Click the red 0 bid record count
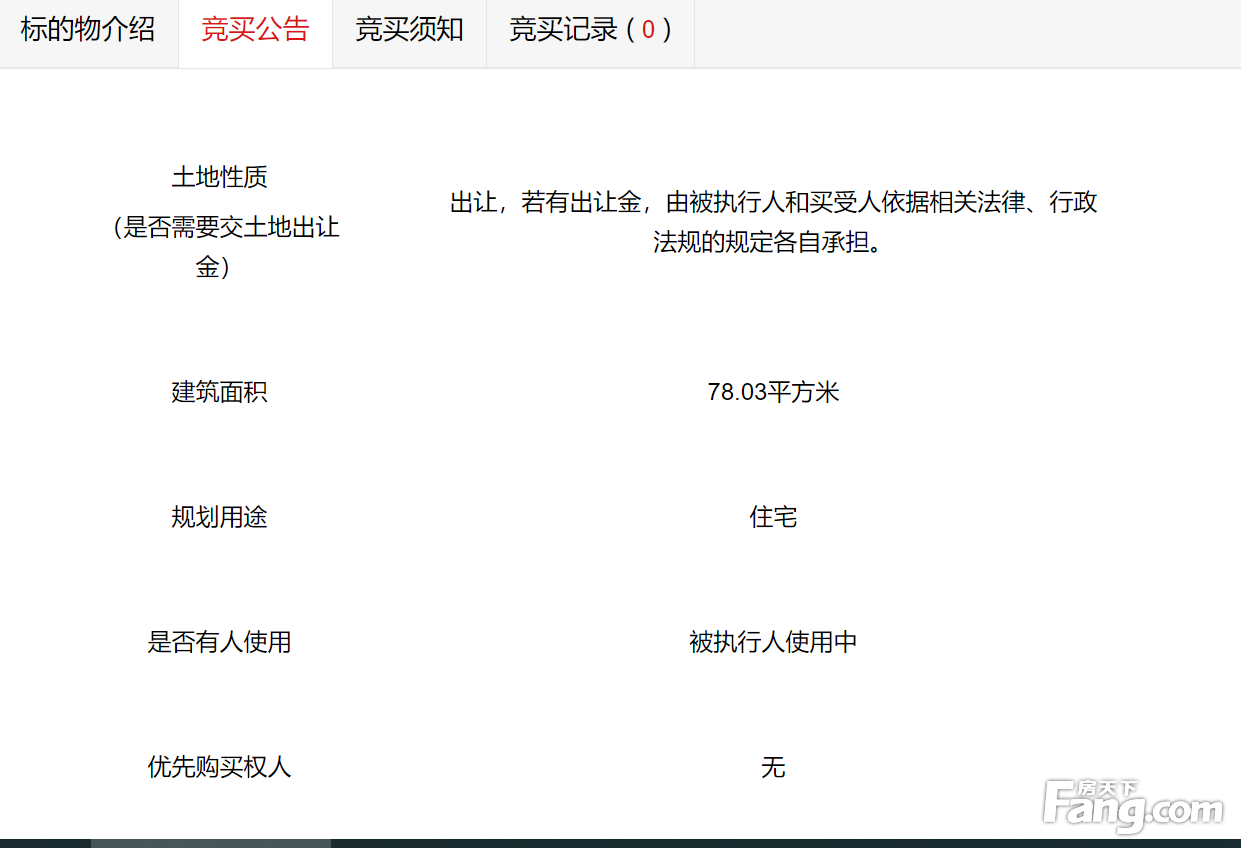1241x848 pixels. 648,30
